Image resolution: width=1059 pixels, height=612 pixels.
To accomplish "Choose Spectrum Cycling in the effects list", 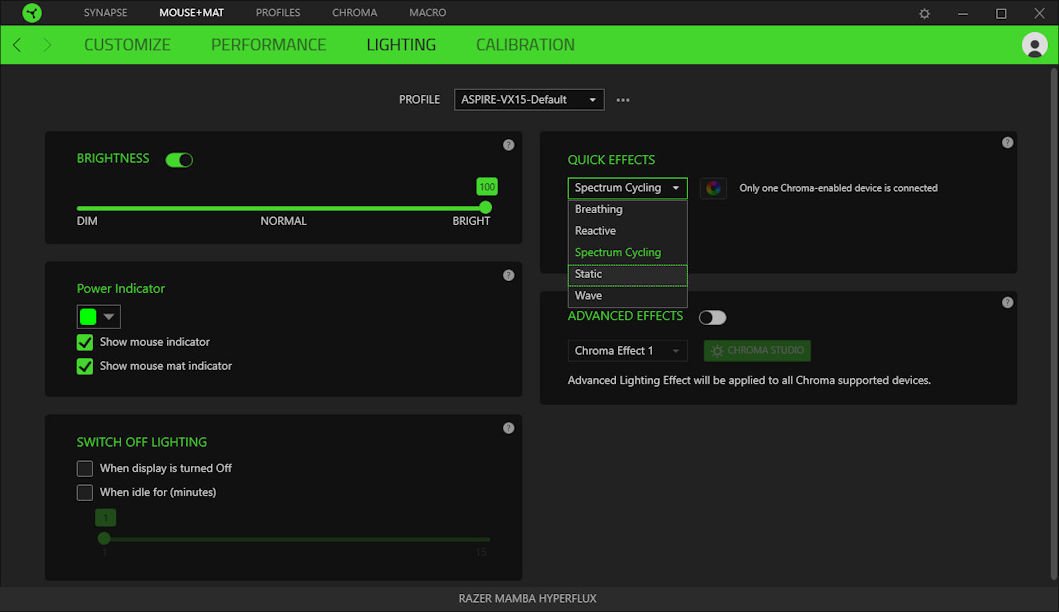I will pos(627,253).
